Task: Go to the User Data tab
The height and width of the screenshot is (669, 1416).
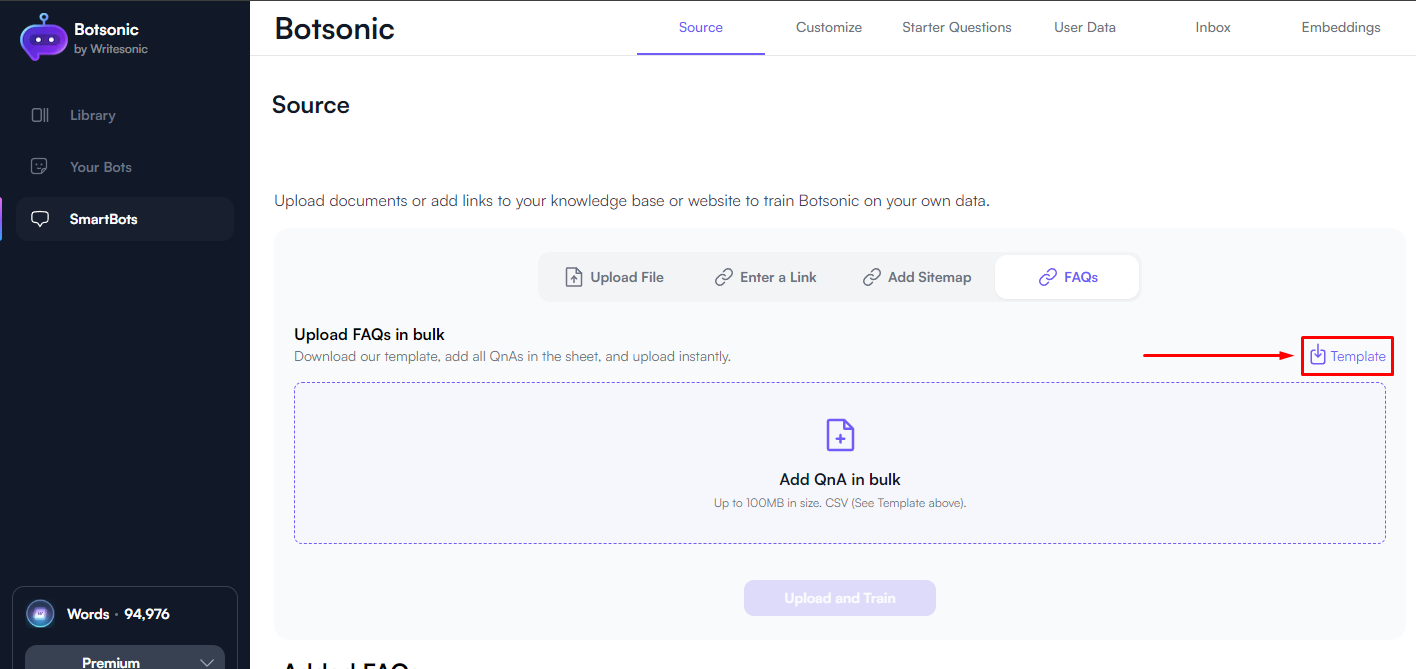Action: coord(1085,27)
